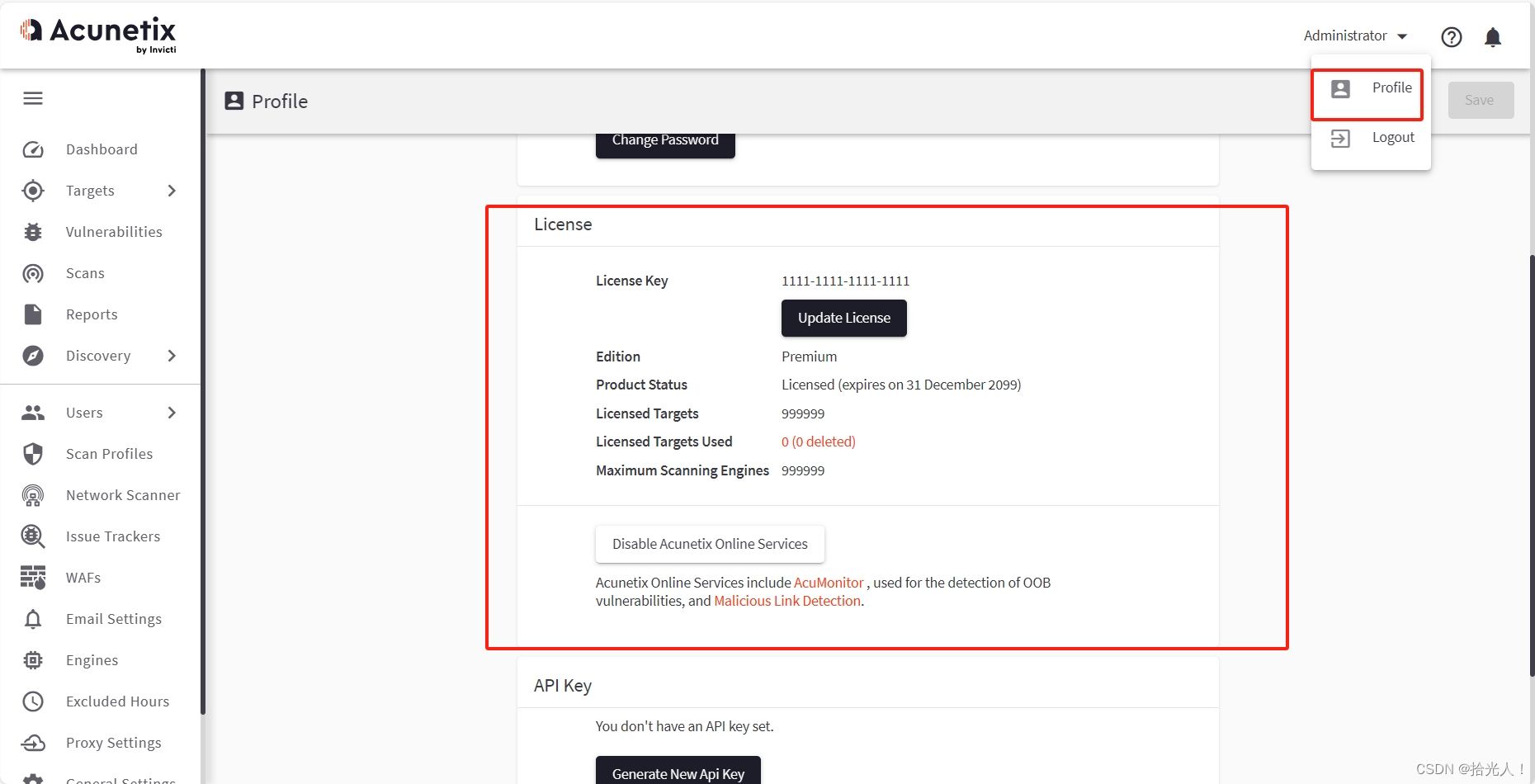Click the Proxy Settings cloud icon

tap(33, 743)
